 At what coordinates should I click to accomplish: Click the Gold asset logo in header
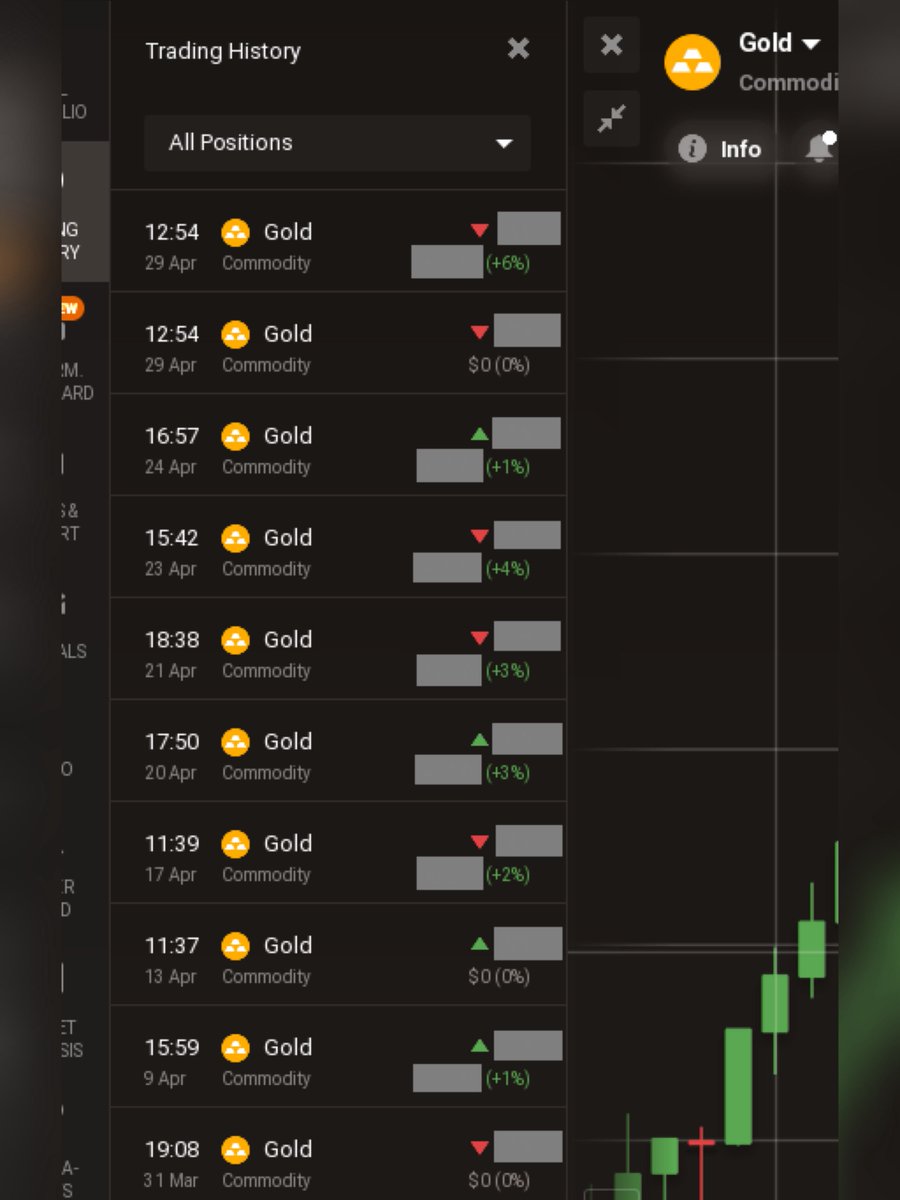click(692, 62)
